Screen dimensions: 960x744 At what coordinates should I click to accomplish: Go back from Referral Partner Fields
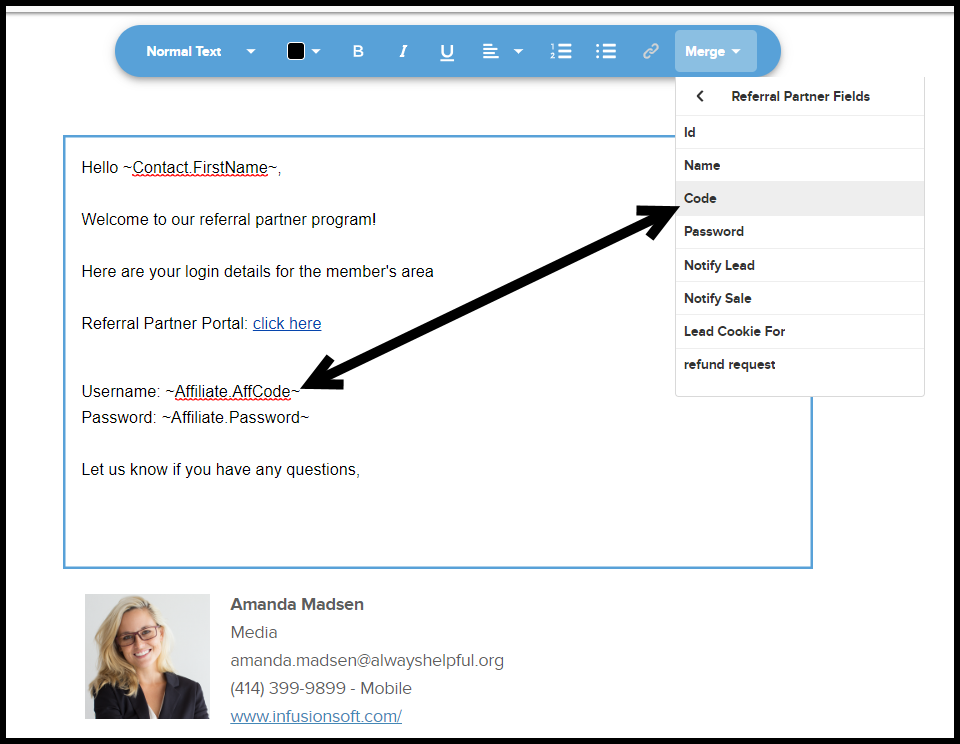700,96
